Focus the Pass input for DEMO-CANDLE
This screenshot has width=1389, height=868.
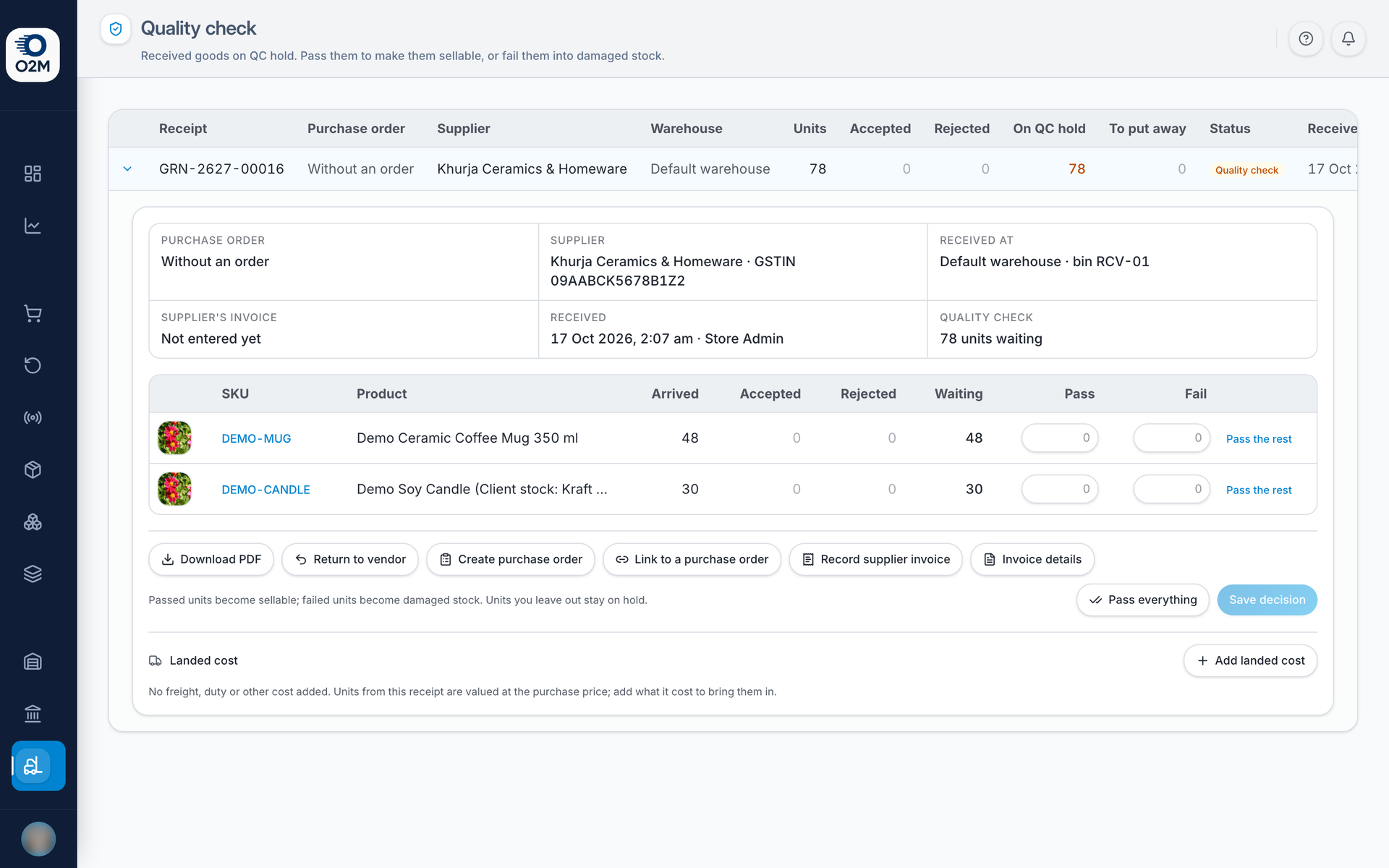(x=1060, y=489)
